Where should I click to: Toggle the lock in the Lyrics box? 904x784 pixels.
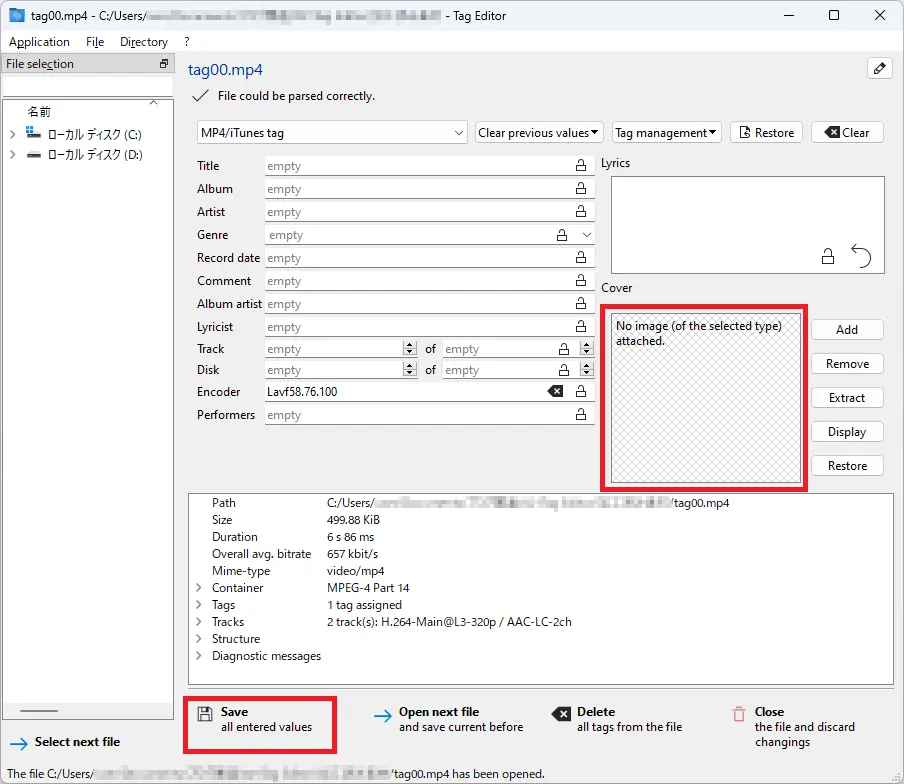pyautogui.click(x=828, y=257)
